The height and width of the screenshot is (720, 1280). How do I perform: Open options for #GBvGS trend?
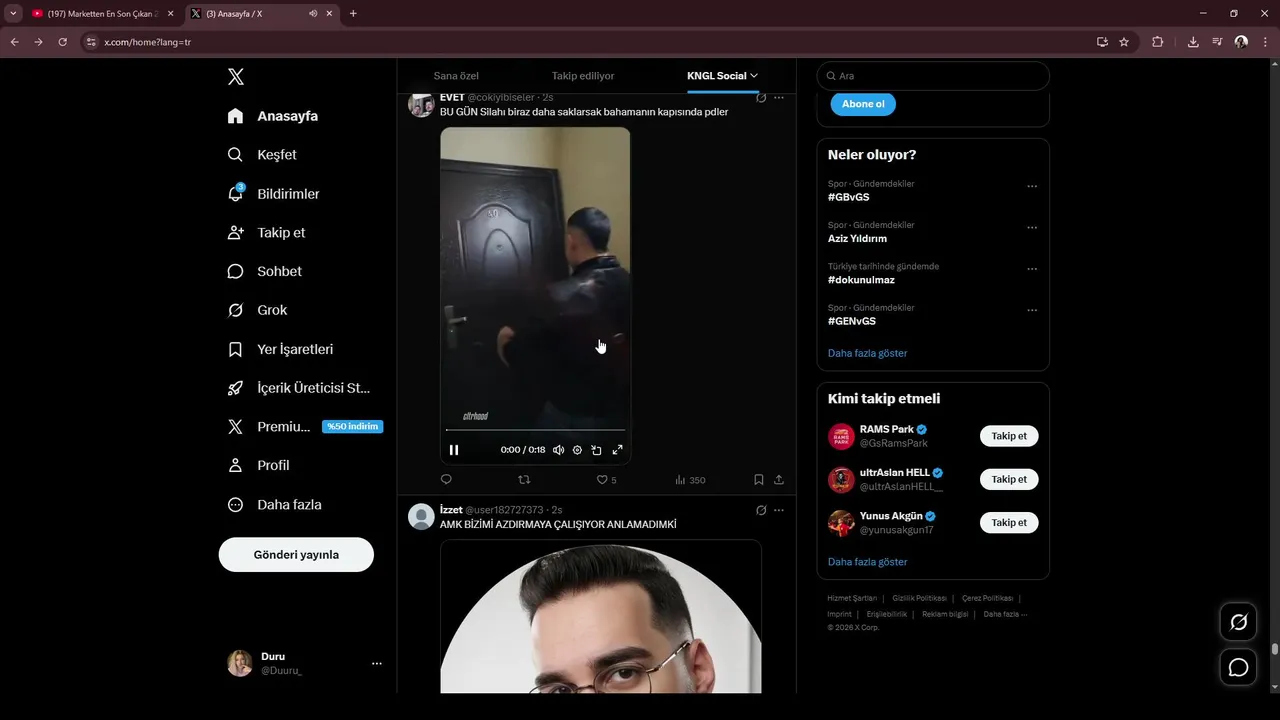point(1032,186)
